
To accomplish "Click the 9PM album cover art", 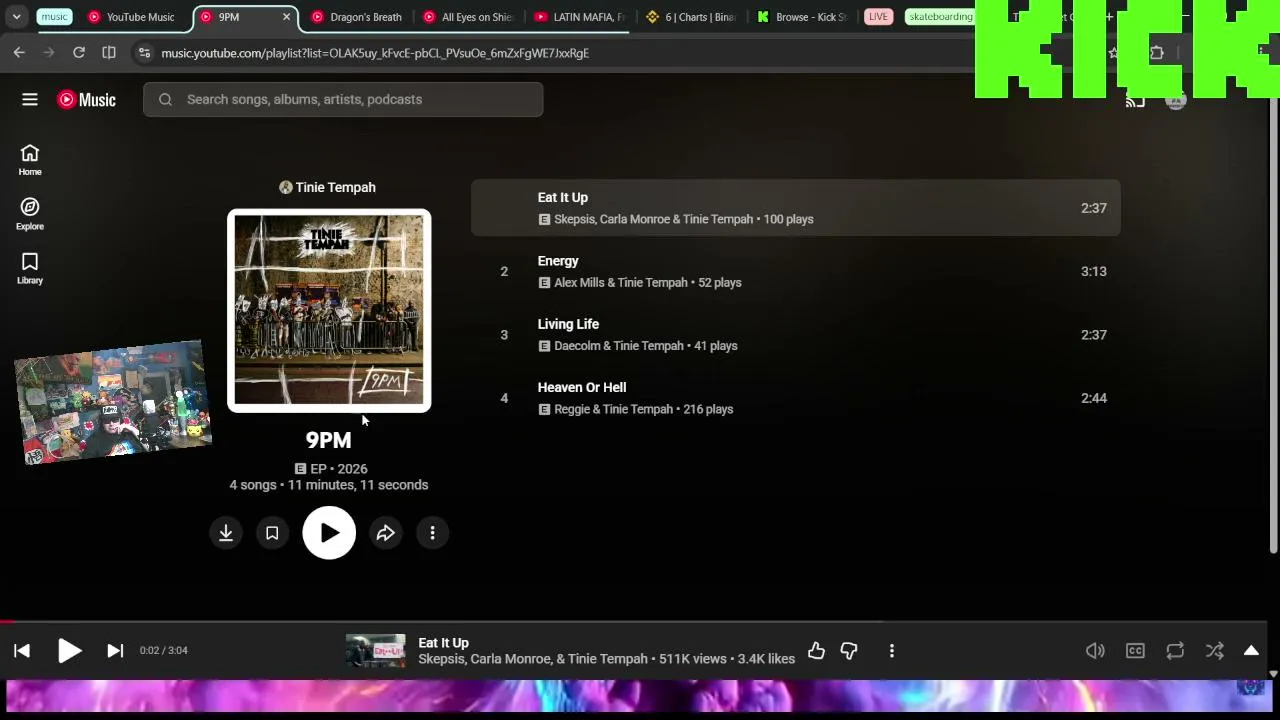I will coord(329,310).
